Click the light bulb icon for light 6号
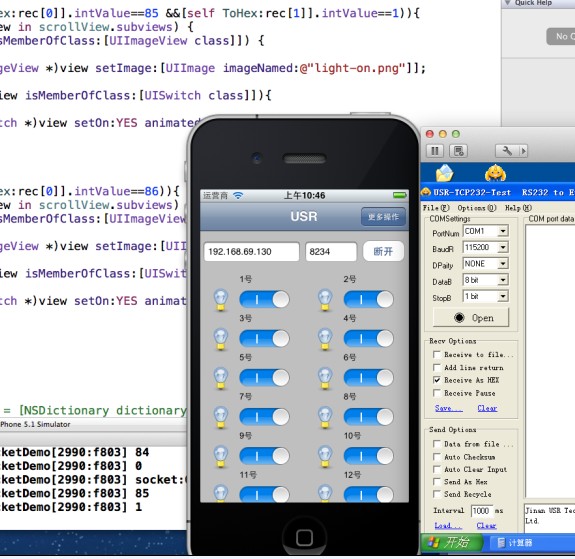This screenshot has height=559, width=575. tap(325, 378)
